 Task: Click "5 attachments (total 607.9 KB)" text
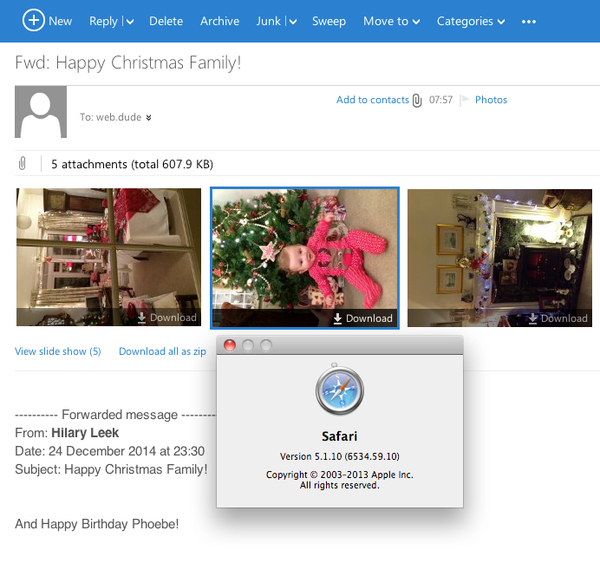pyautogui.click(x=132, y=164)
